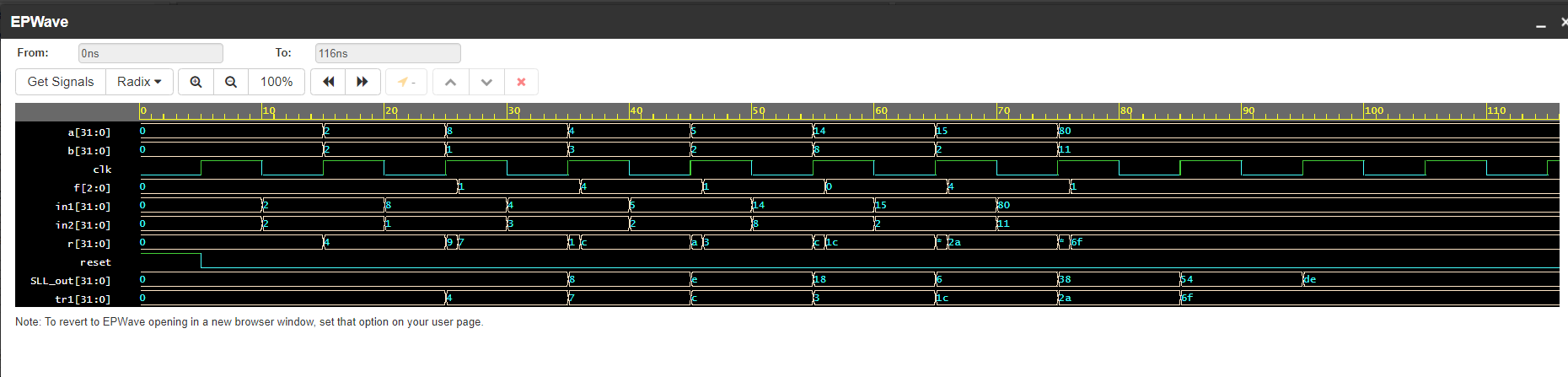Image resolution: width=1568 pixels, height=377 pixels.
Task: Click the 10 mark on the time ruler
Action: 269,110
